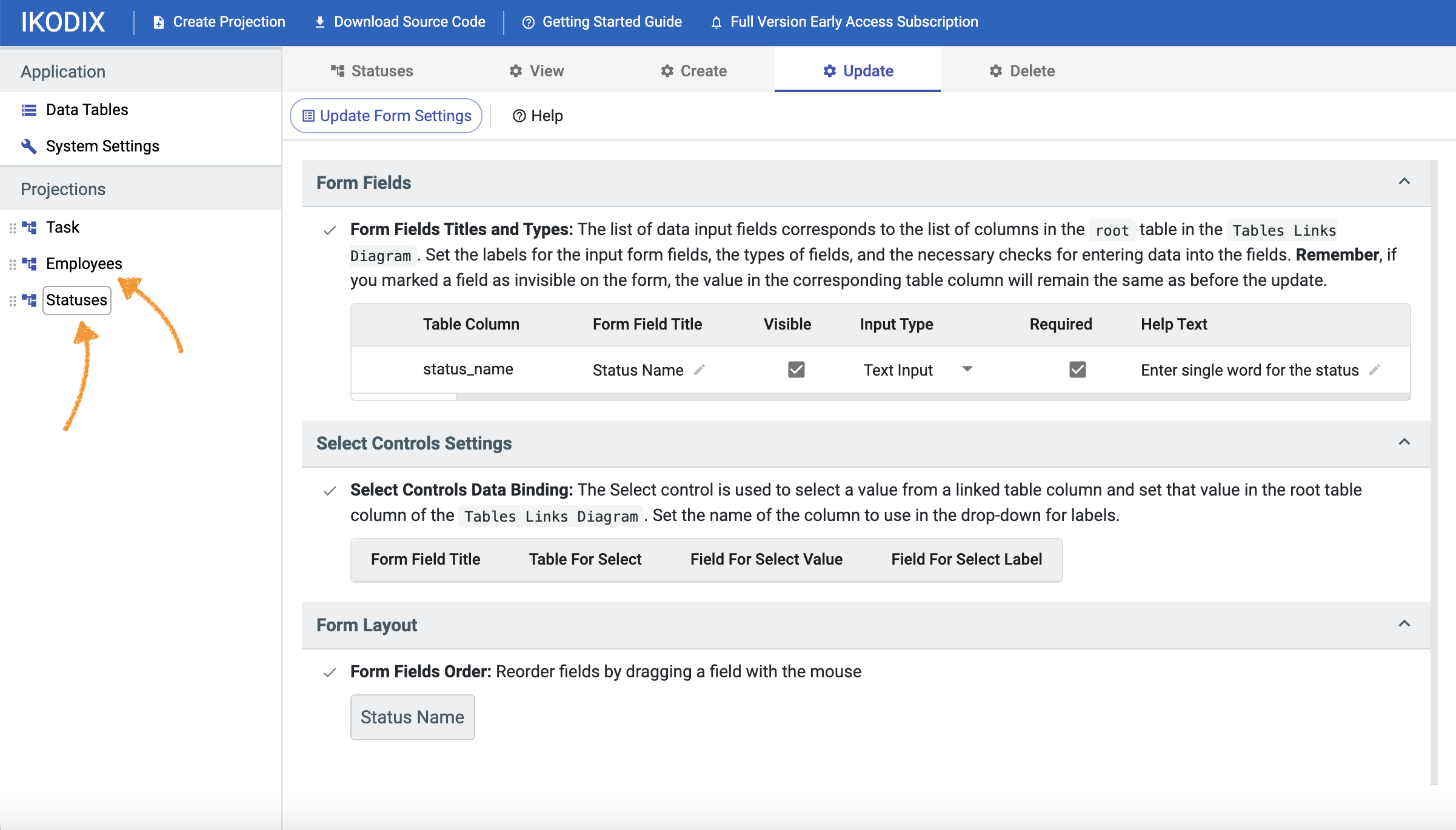The image size is (1456, 830).
Task: Switch to the Delete tab
Action: [x=1022, y=71]
